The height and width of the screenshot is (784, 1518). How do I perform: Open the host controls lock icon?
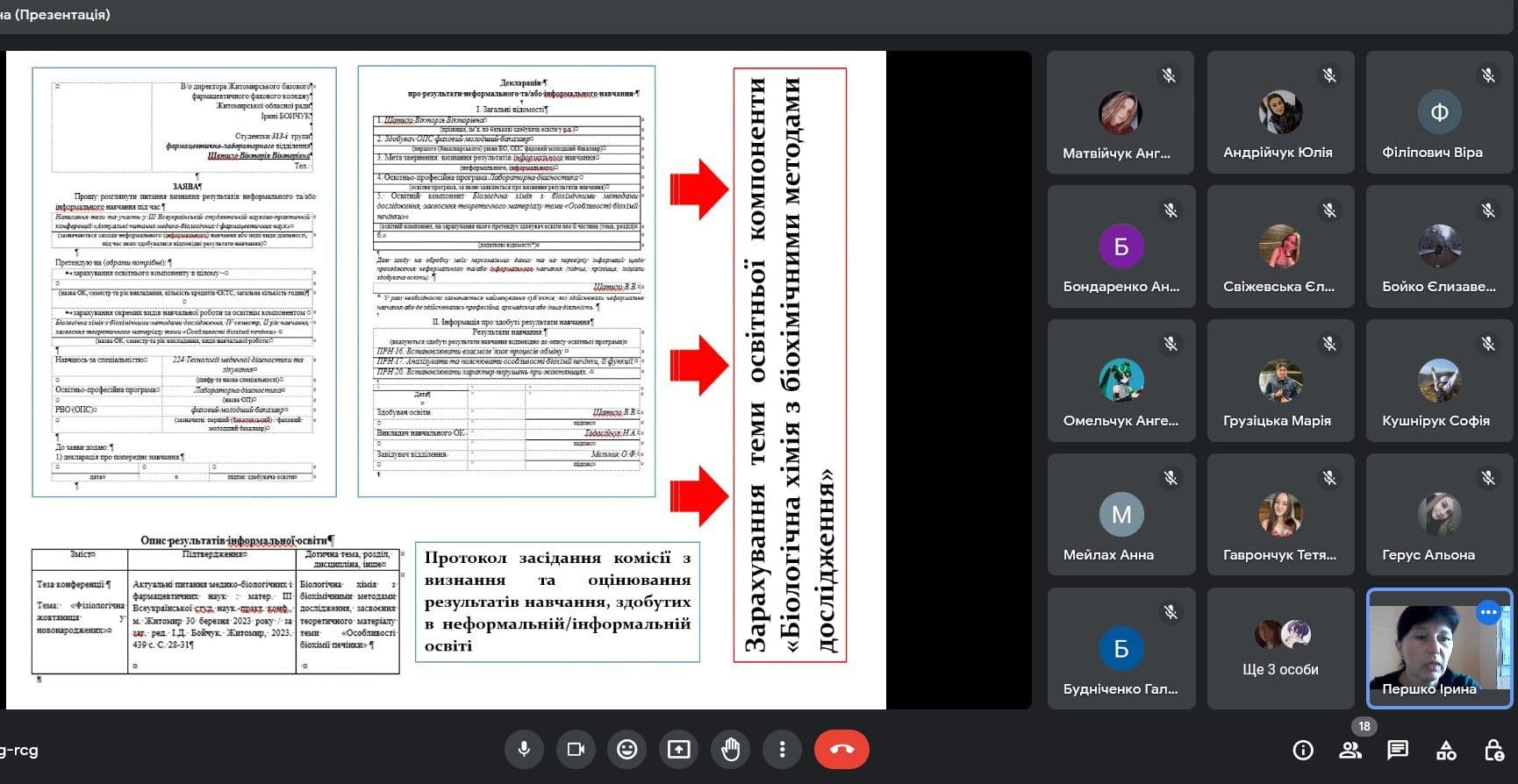pos(1493,750)
